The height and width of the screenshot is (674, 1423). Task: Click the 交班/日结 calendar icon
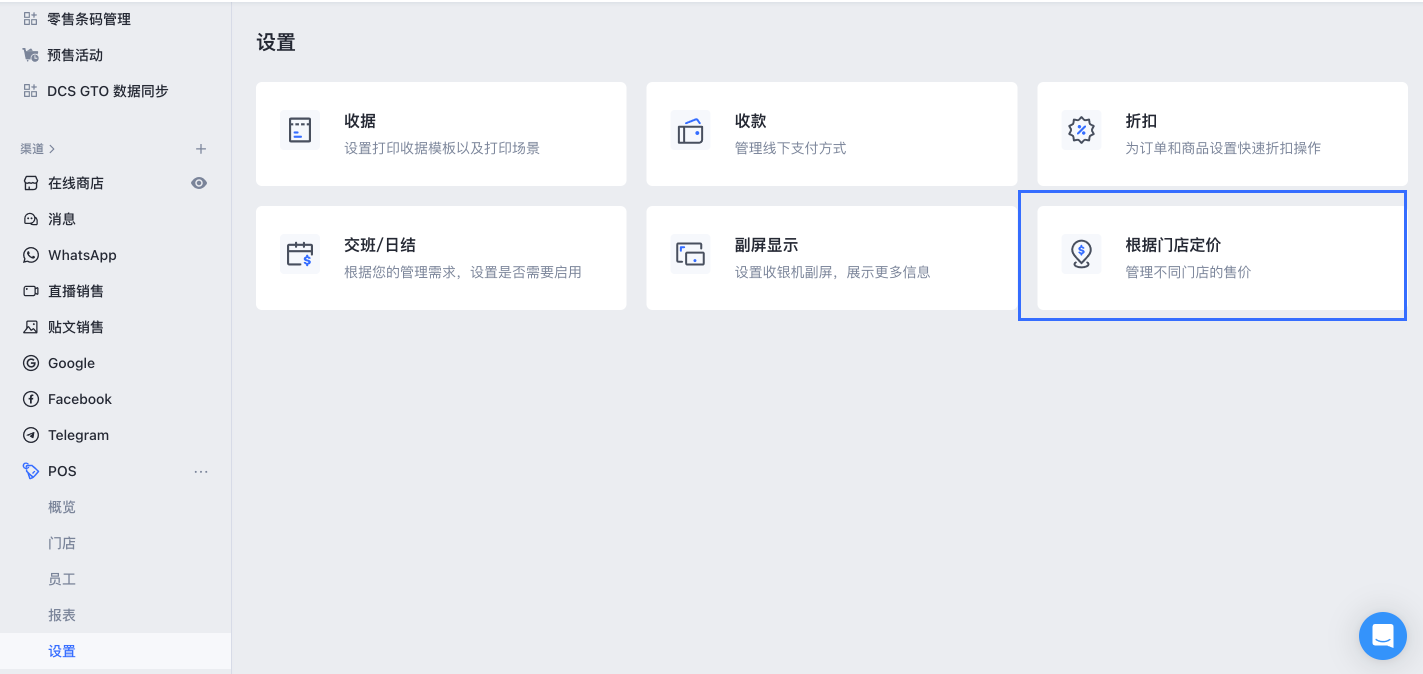(x=300, y=254)
